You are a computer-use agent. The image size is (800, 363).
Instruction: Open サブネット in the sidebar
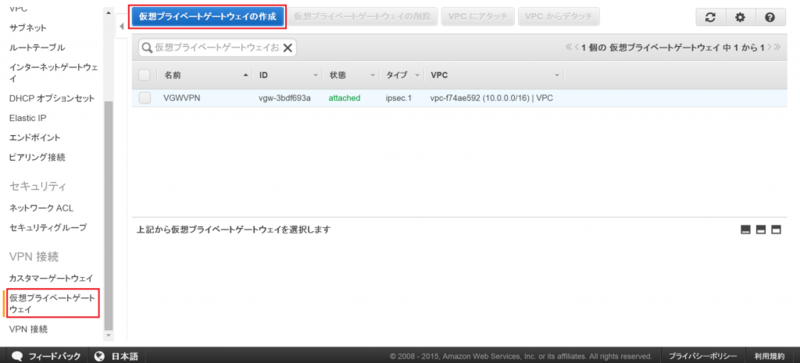28,28
